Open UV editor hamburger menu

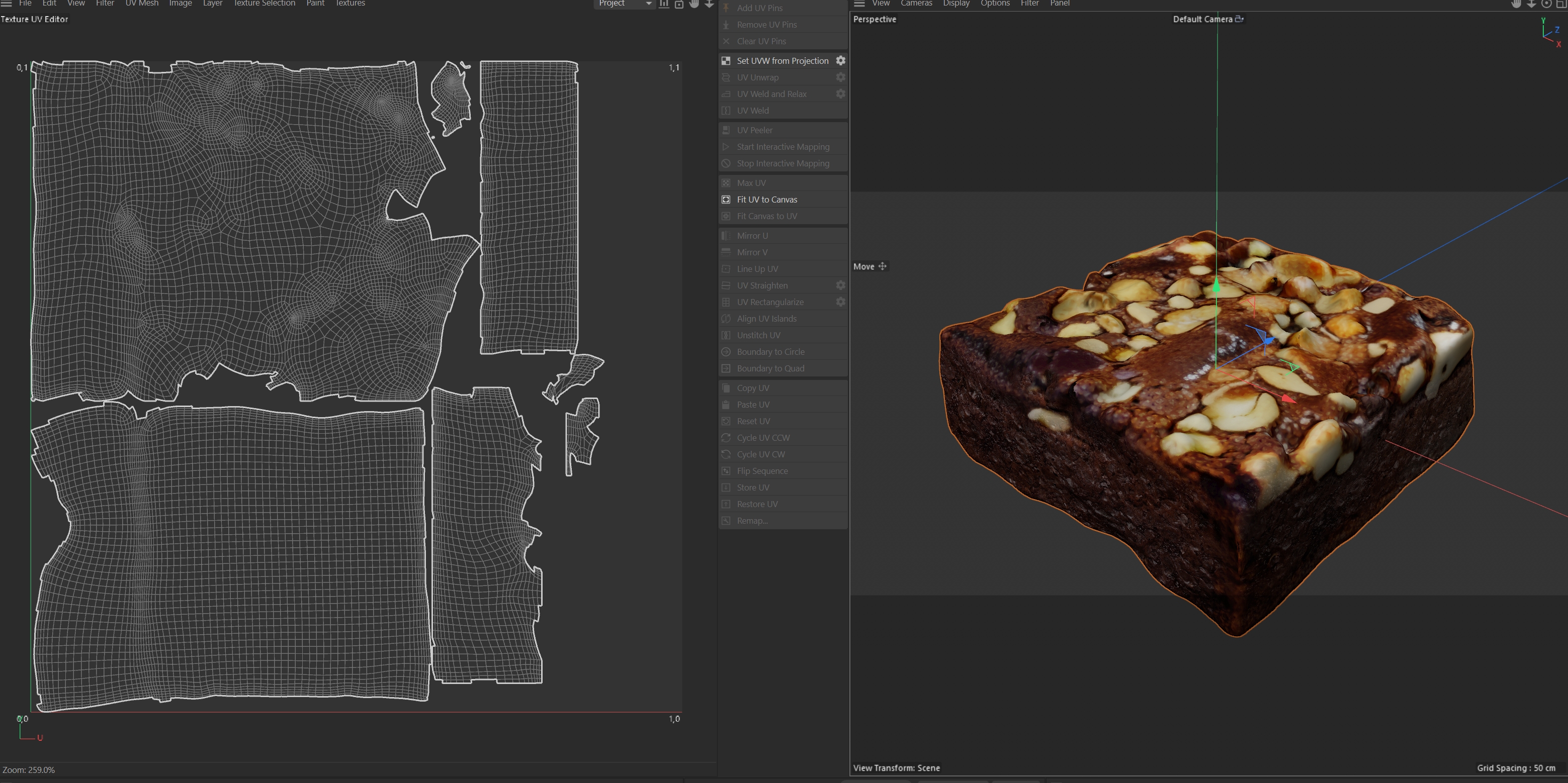tap(7, 4)
